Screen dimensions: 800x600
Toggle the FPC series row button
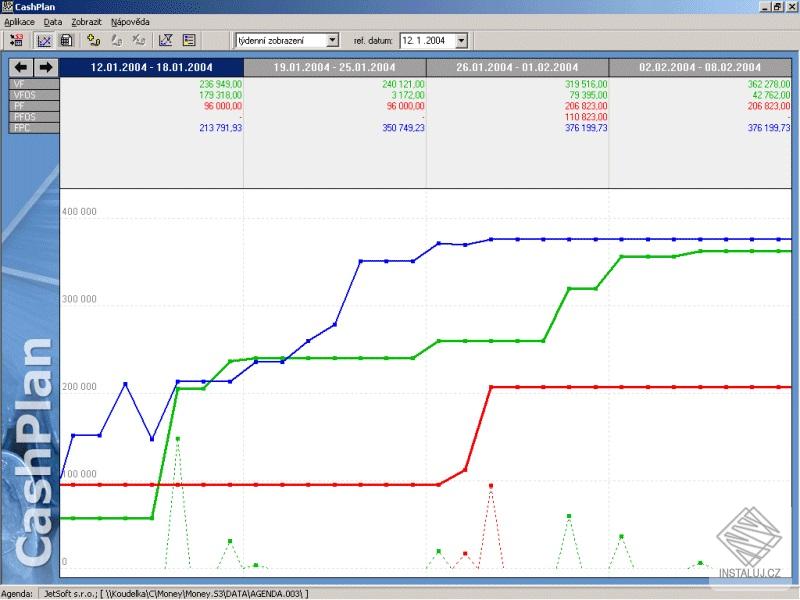(34, 128)
